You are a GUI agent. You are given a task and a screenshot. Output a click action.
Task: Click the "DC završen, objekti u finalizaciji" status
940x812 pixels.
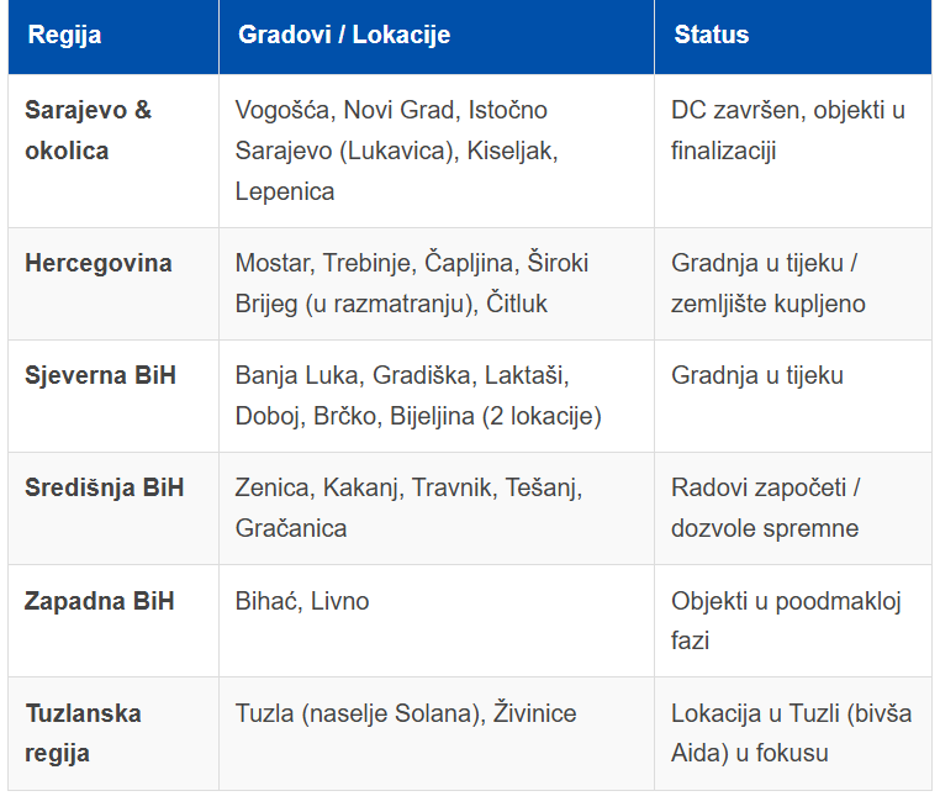[x=787, y=130]
